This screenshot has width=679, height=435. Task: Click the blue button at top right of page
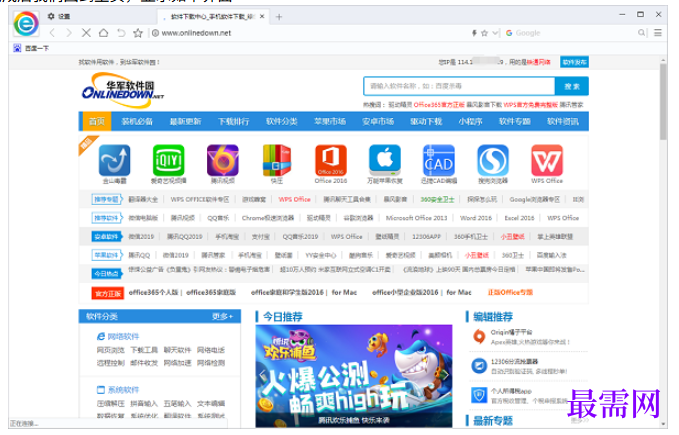tap(574, 62)
